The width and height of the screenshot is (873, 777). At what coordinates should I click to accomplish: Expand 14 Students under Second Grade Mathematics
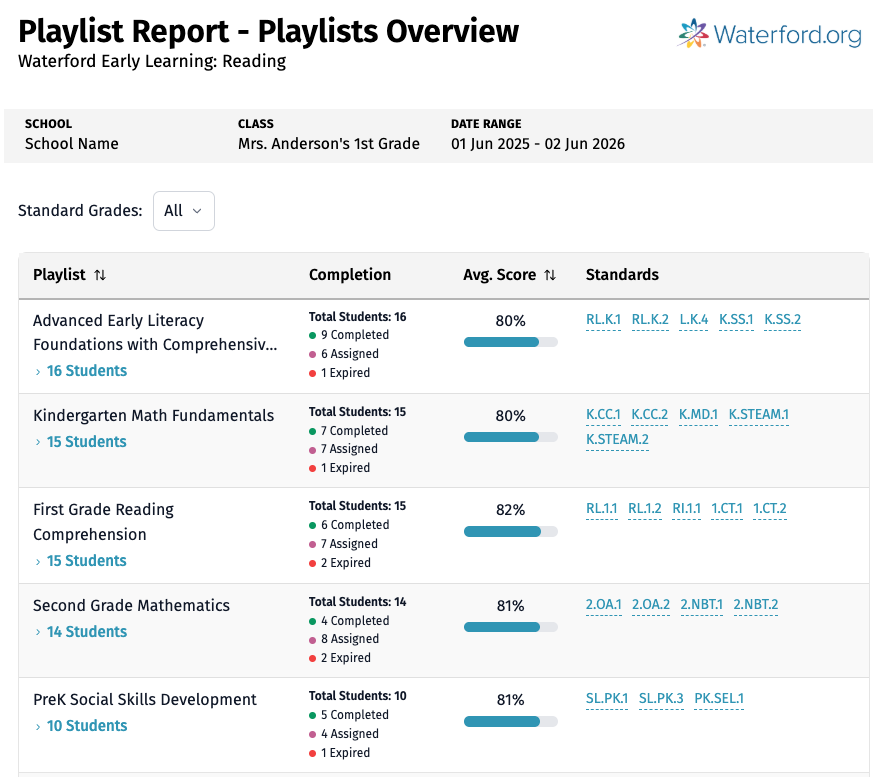point(86,632)
